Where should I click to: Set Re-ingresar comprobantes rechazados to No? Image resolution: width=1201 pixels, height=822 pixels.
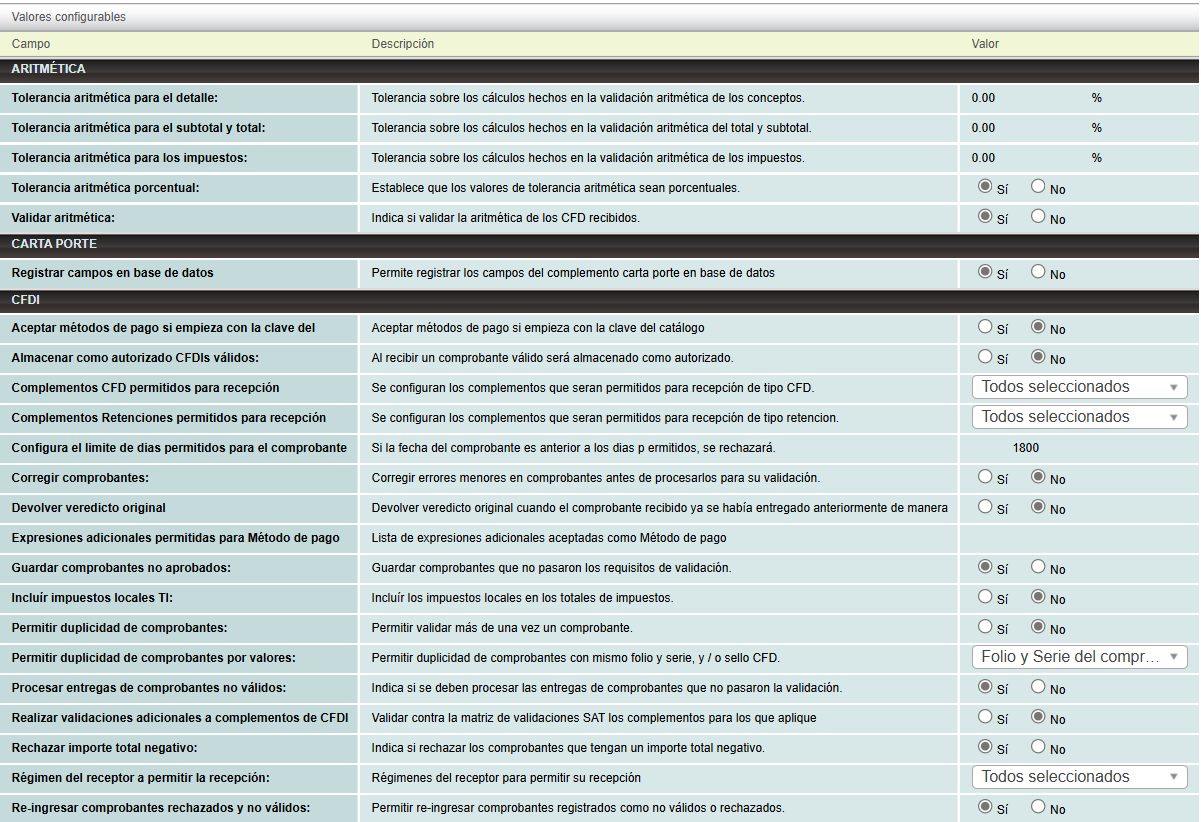(1038, 806)
